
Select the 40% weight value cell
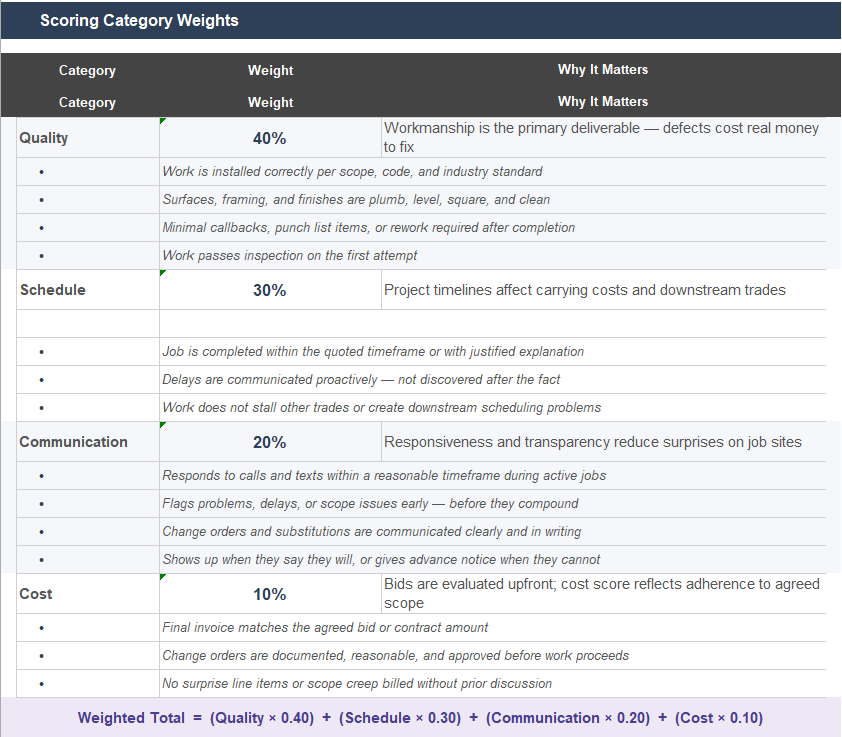pos(270,137)
